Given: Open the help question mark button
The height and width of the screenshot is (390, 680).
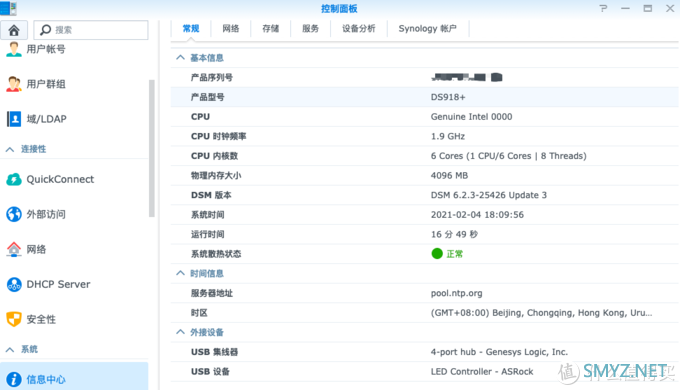Looking at the screenshot, I should [603, 8].
